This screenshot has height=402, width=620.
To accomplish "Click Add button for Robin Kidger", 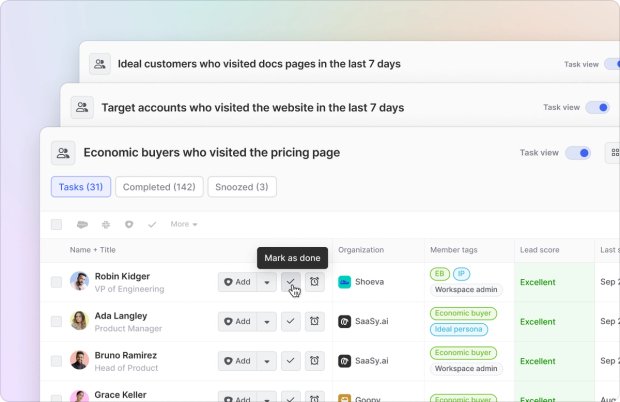I will pyautogui.click(x=237, y=282).
